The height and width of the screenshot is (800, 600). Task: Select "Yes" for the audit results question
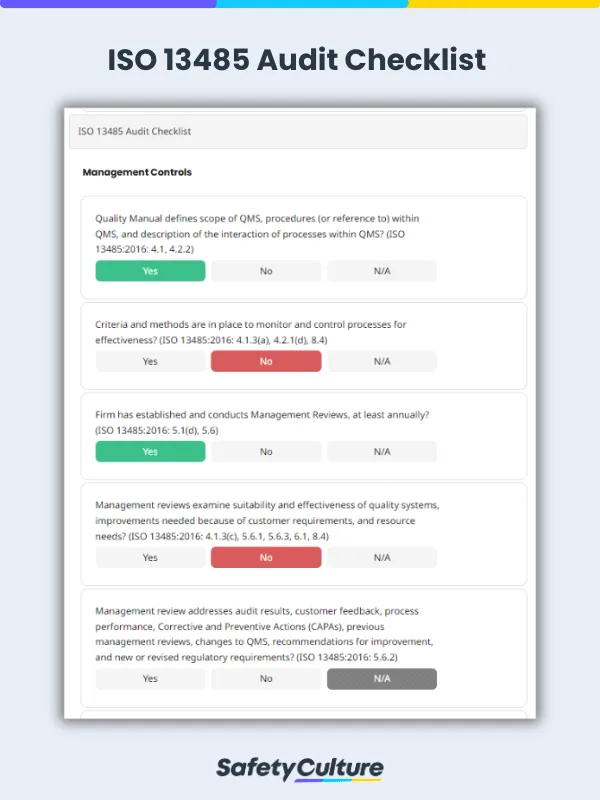click(150, 679)
